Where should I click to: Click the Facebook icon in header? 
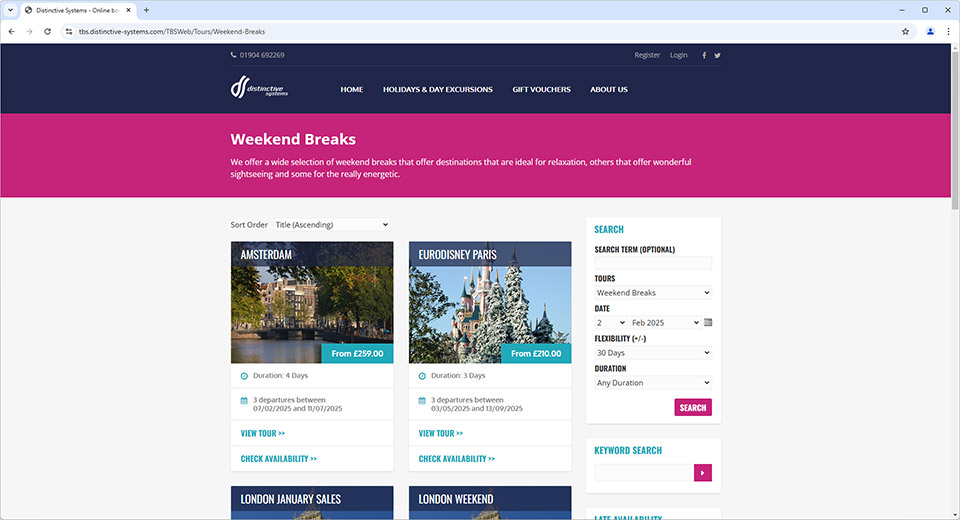pyautogui.click(x=704, y=55)
